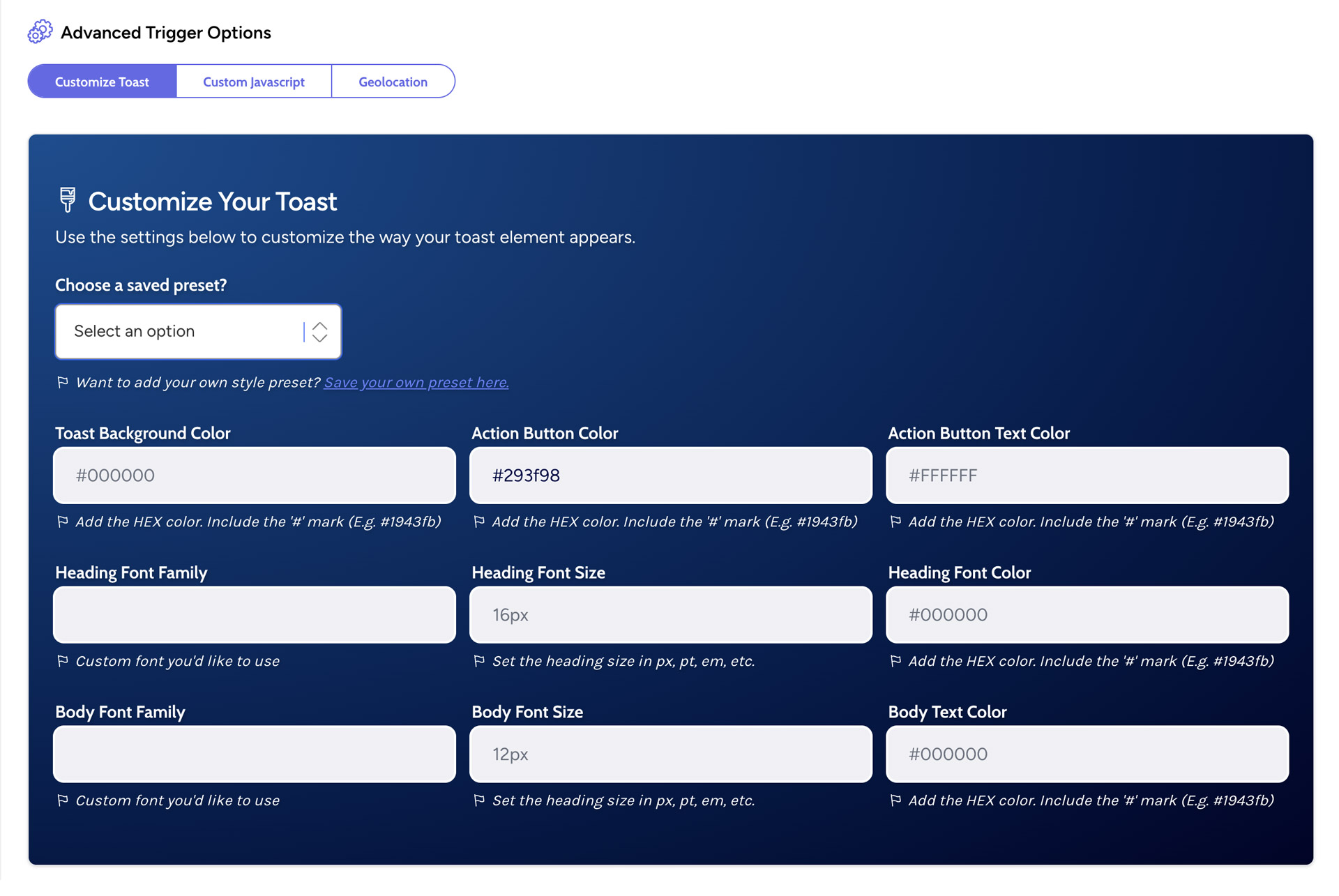The width and height of the screenshot is (1339, 896).
Task: Select the Customize Toast tab
Action: coord(102,82)
